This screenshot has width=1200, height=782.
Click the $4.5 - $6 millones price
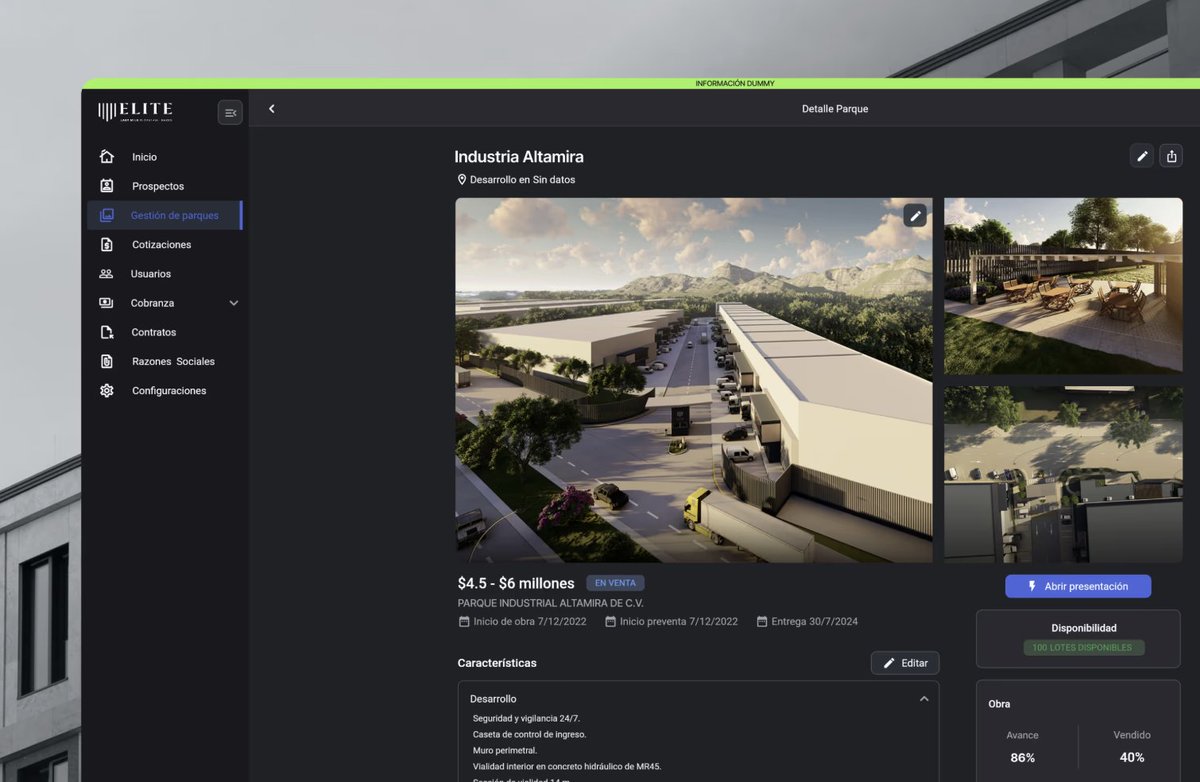point(516,583)
